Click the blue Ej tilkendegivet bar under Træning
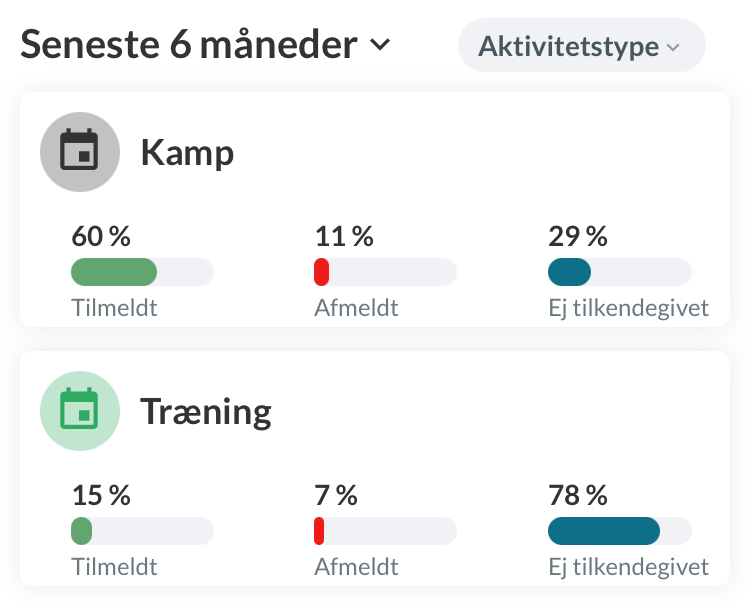 (x=603, y=530)
